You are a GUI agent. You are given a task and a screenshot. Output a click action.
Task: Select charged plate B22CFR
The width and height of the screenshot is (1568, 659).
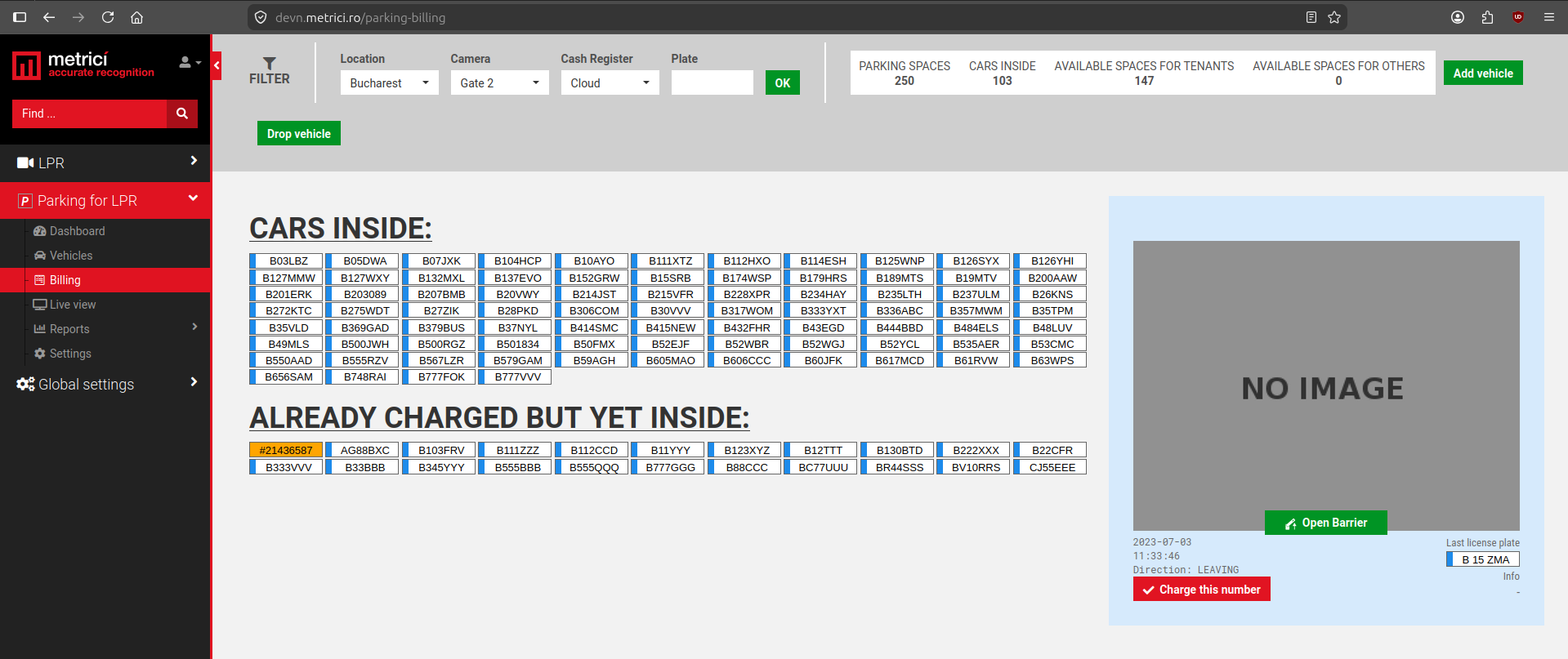click(x=1050, y=450)
